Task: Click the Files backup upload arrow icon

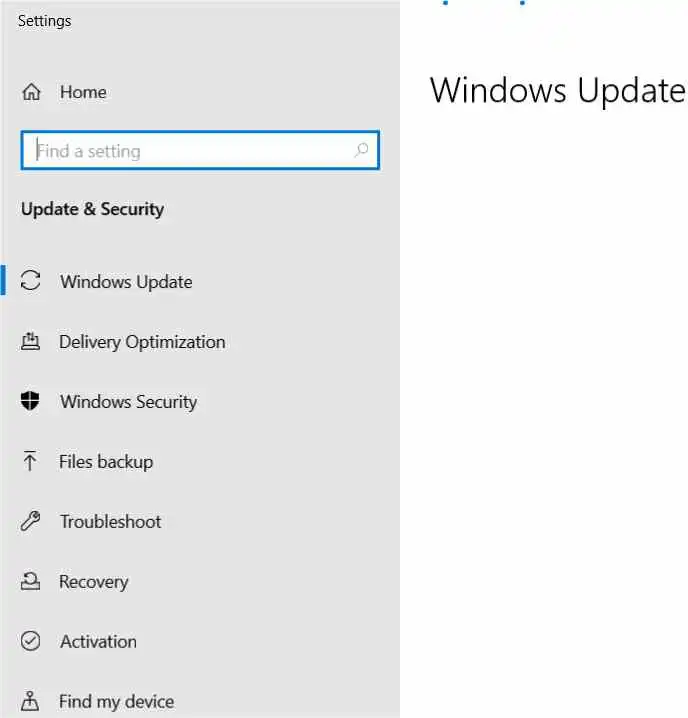Action: click(30, 461)
